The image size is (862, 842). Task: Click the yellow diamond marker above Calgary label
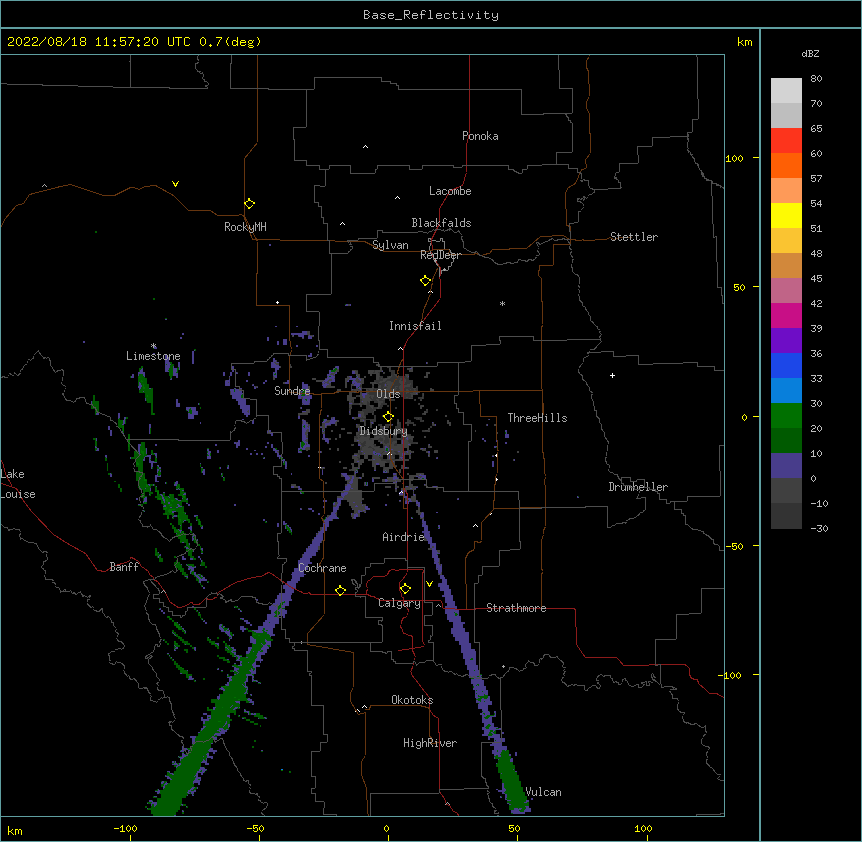pos(405,589)
